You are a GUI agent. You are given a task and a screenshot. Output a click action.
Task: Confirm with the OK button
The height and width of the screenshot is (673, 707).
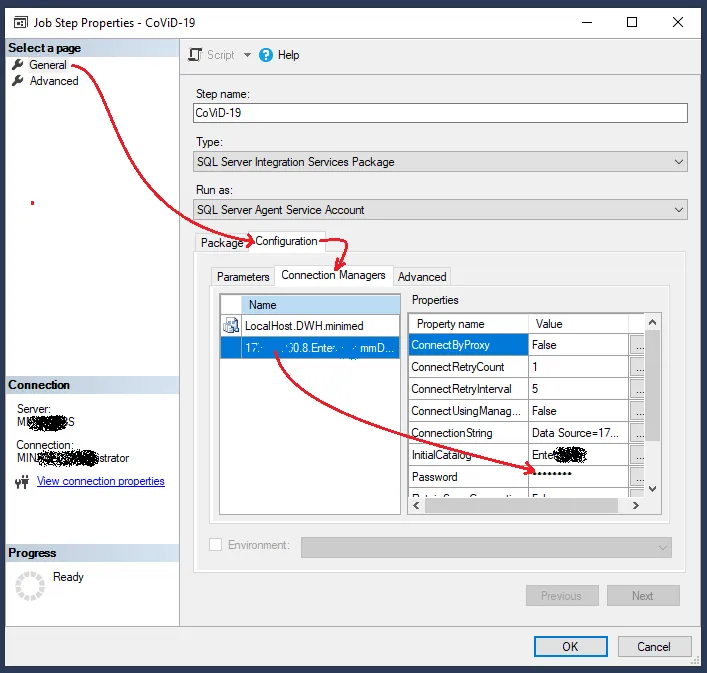[570, 646]
